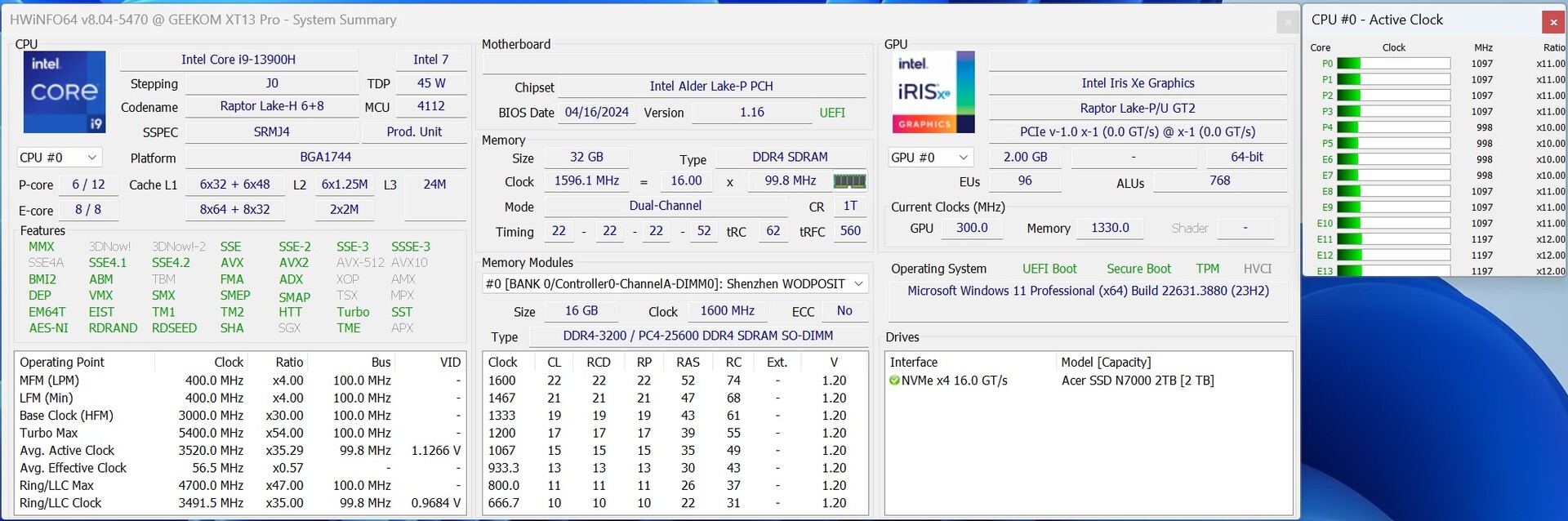
Task: Open the CPU #0 selector dropdown
Action: [59, 158]
